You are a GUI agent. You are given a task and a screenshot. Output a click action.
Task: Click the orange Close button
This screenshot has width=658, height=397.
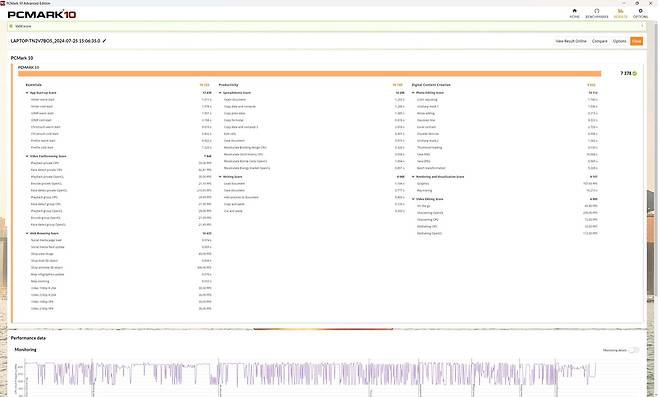point(637,41)
